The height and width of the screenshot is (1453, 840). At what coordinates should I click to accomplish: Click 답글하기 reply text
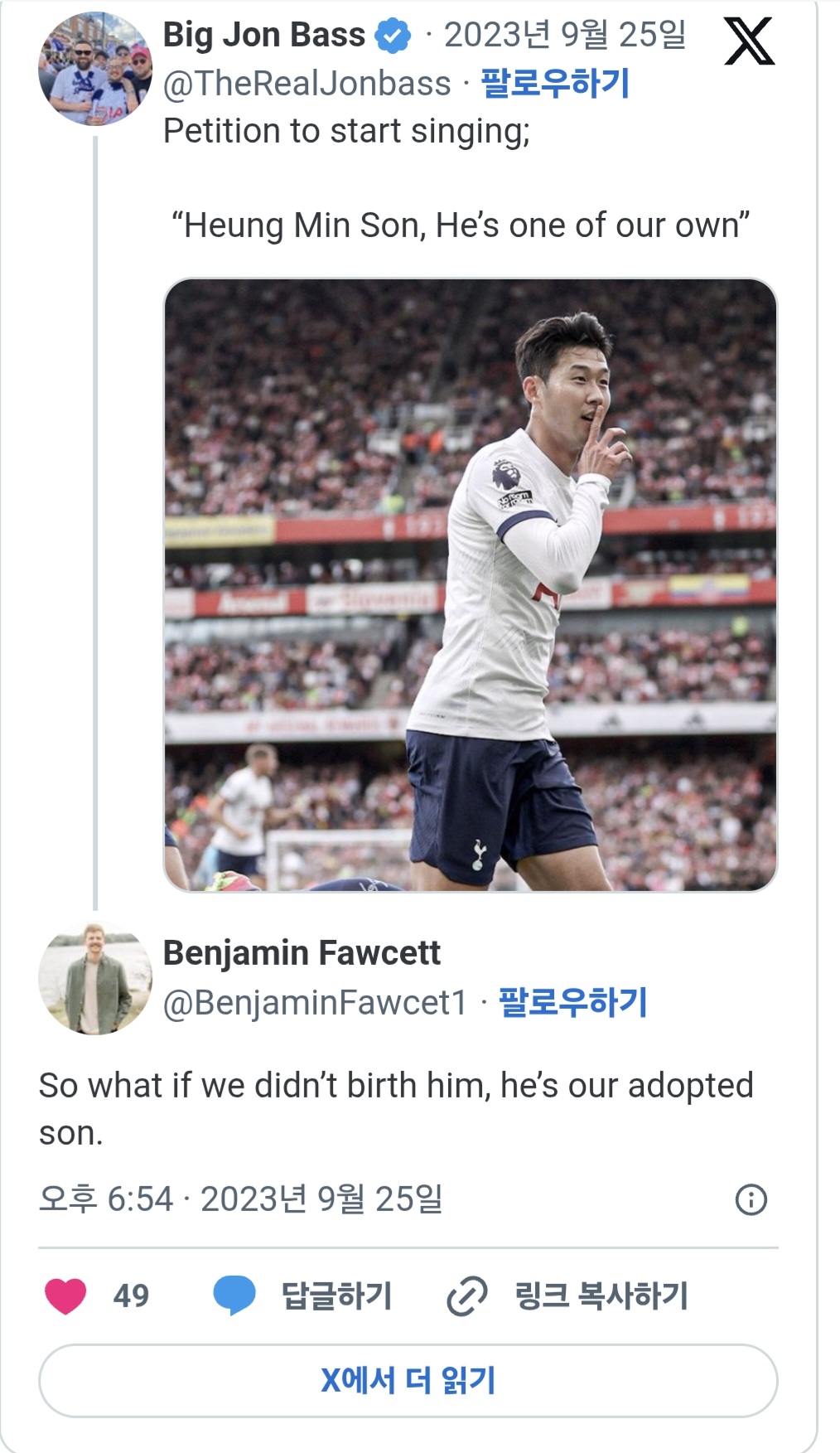[336, 1296]
